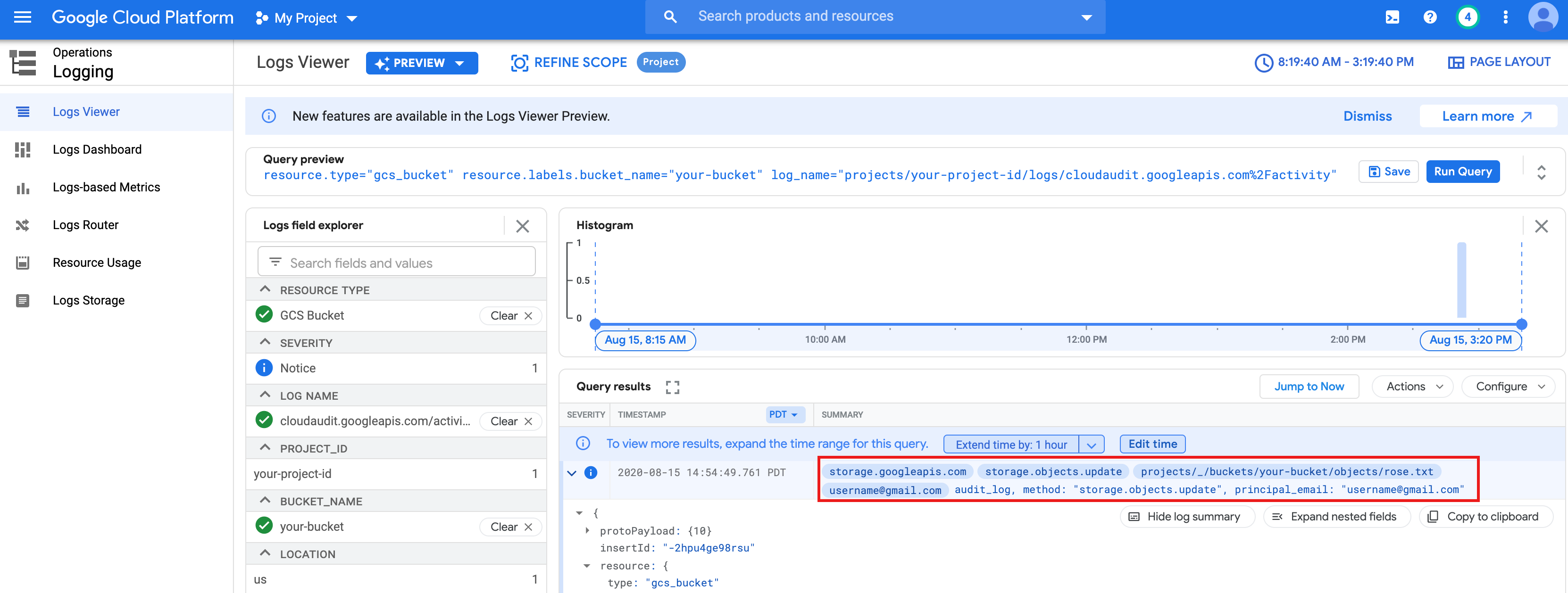Click the Search fields and values box
The width and height of the screenshot is (1568, 593).
pyautogui.click(x=397, y=263)
